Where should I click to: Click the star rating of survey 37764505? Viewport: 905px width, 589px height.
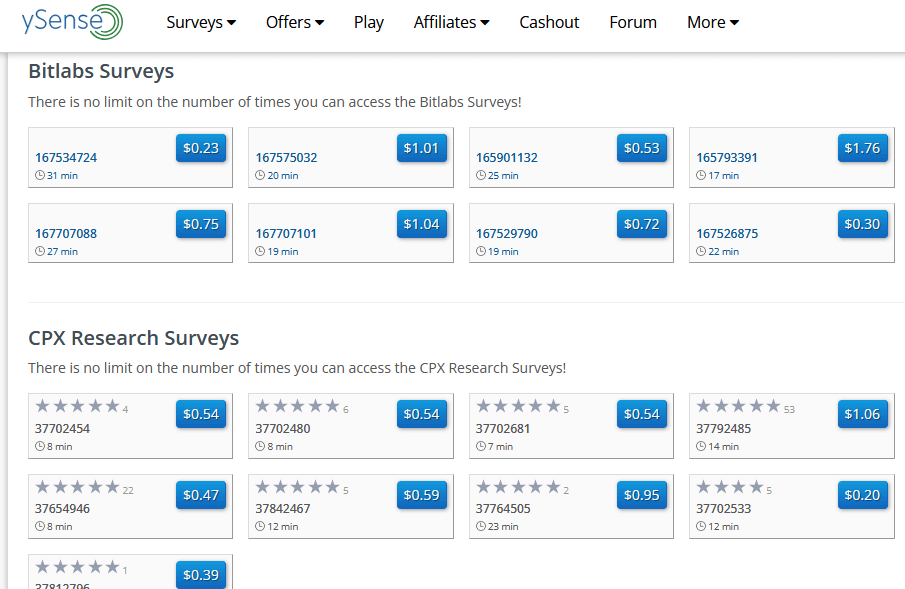pos(518,487)
